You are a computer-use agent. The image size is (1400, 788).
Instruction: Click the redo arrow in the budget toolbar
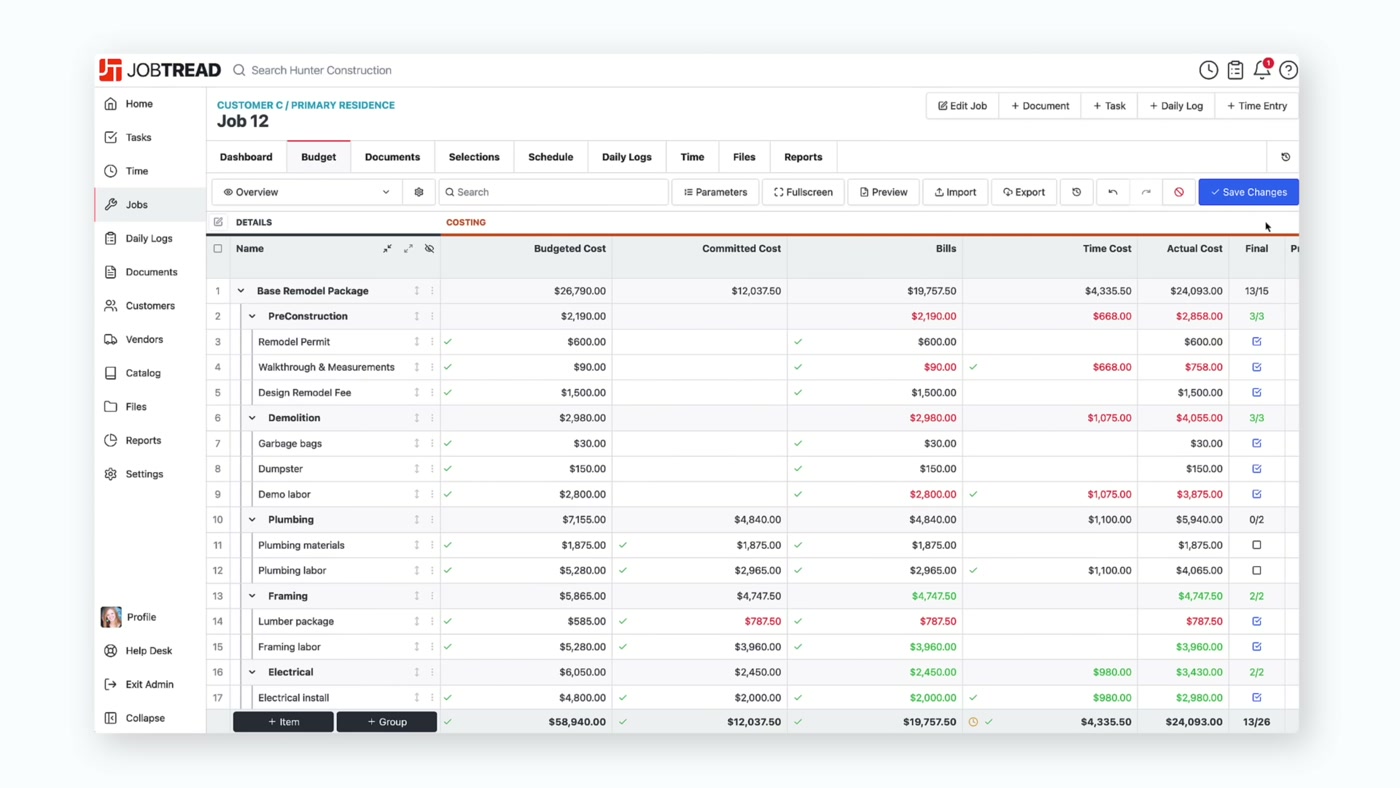(1146, 192)
